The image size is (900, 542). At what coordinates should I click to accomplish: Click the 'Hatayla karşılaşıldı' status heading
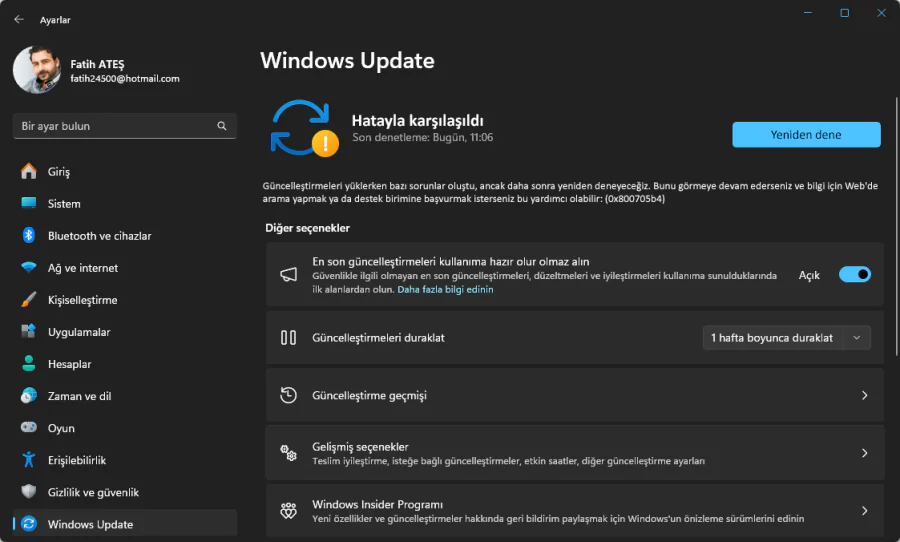pos(417,121)
